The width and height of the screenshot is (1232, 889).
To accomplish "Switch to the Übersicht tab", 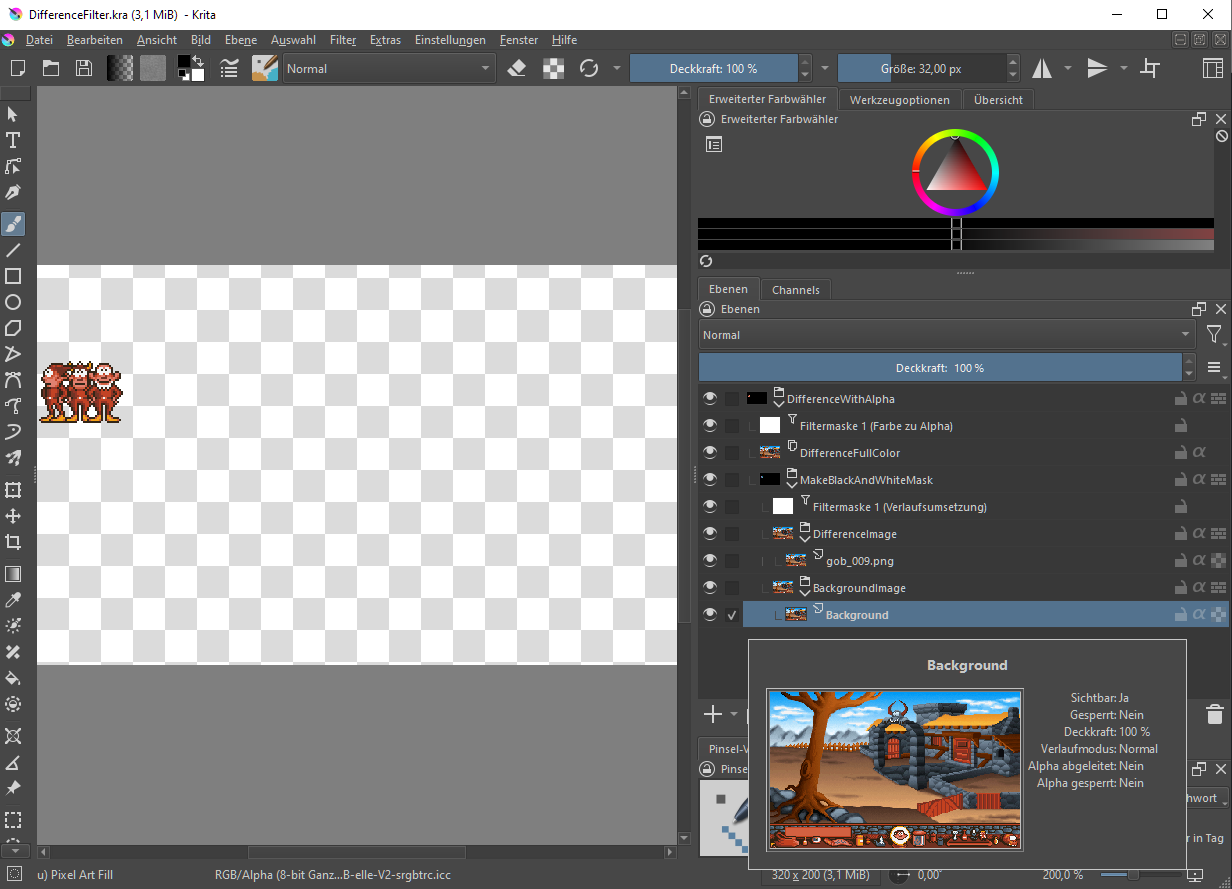I will pos(998,100).
